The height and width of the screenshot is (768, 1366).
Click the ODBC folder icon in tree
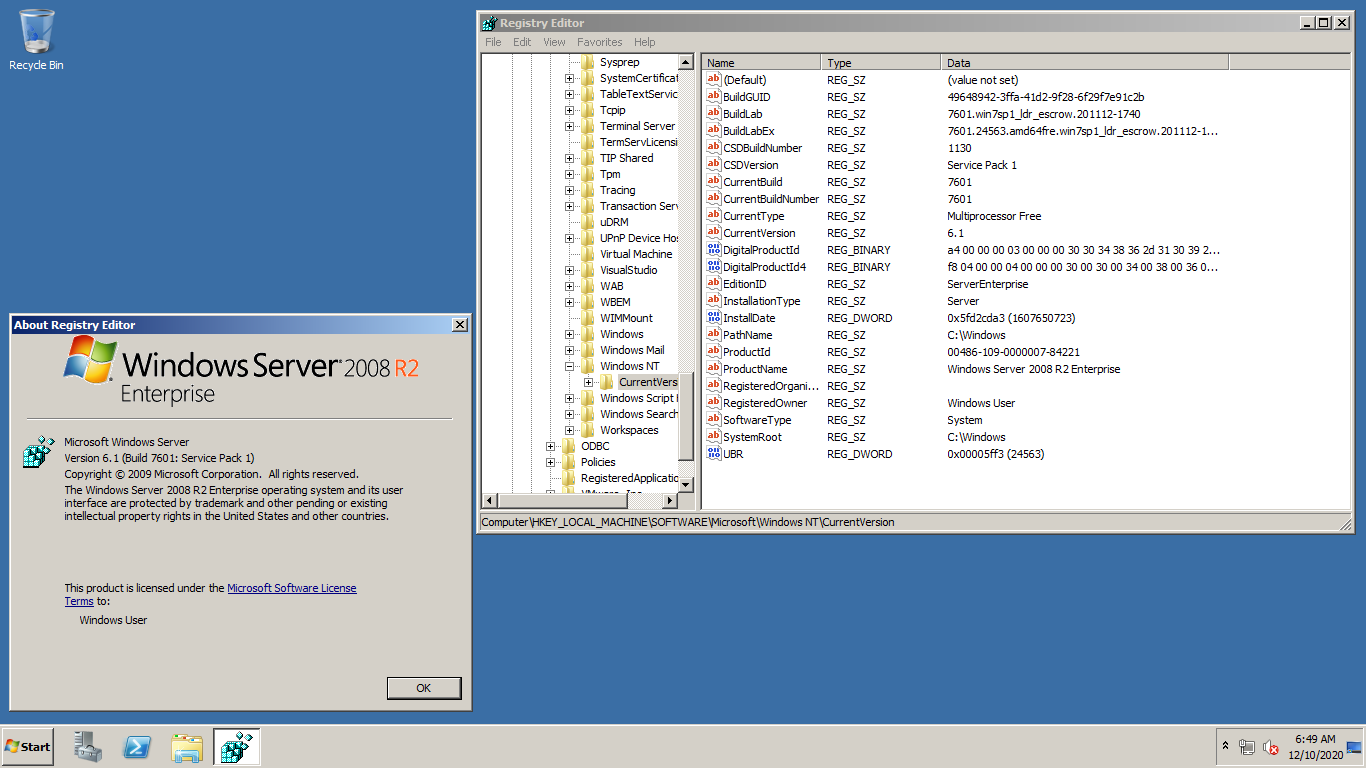point(569,446)
